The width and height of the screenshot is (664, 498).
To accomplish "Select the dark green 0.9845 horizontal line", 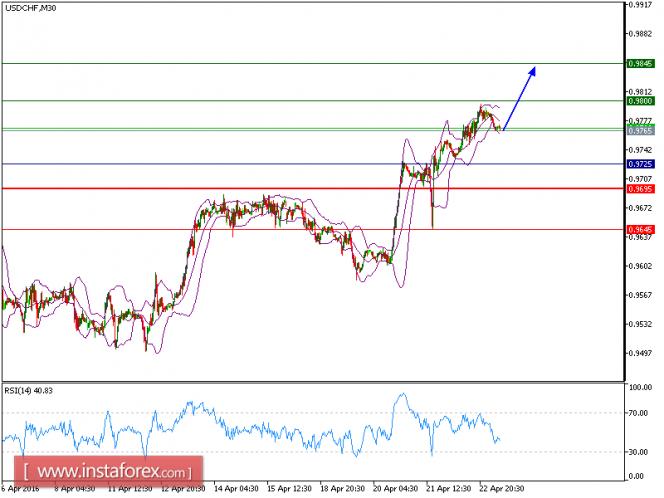I will coord(313,64).
